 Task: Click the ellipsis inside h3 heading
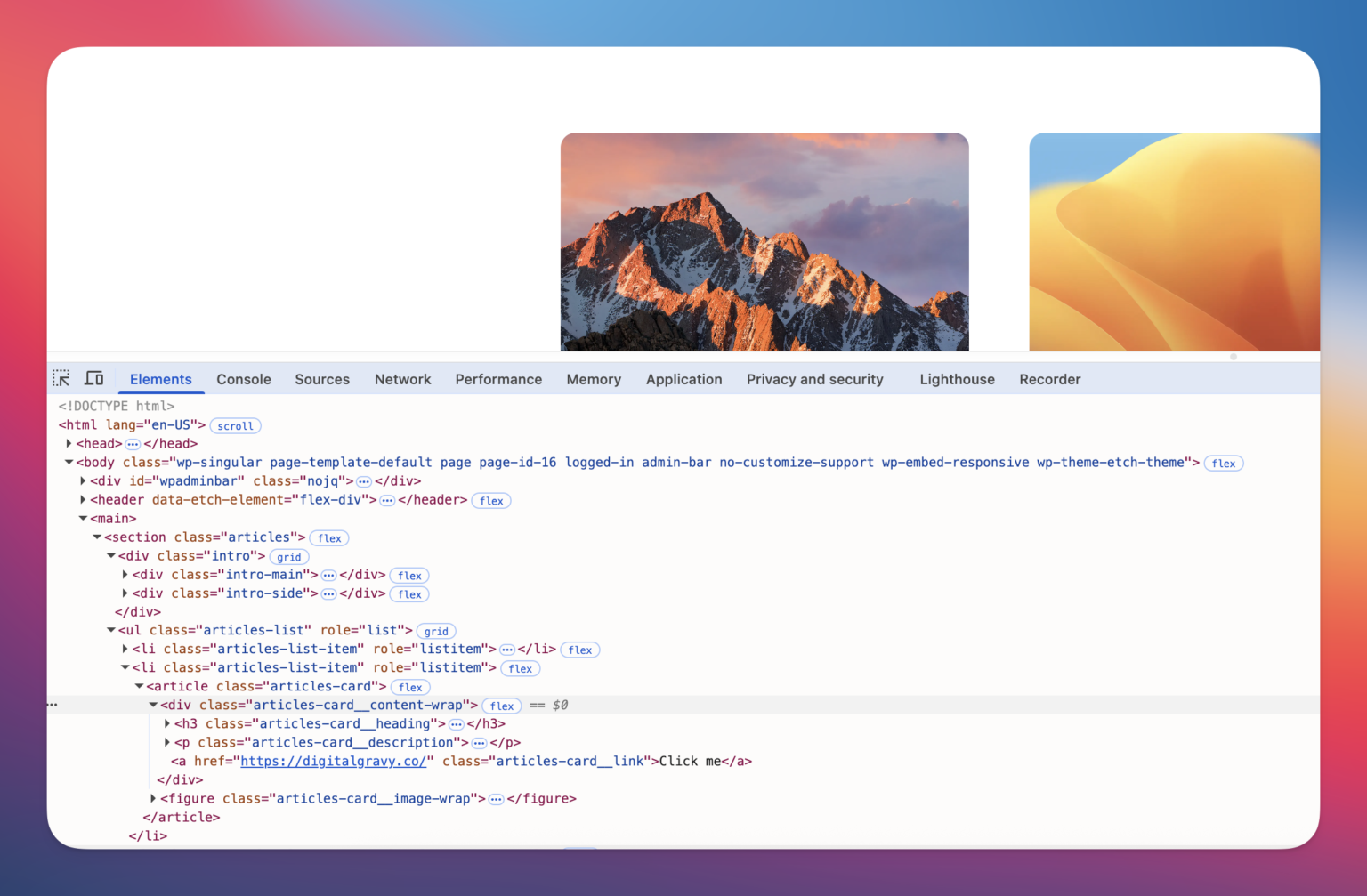click(x=456, y=724)
